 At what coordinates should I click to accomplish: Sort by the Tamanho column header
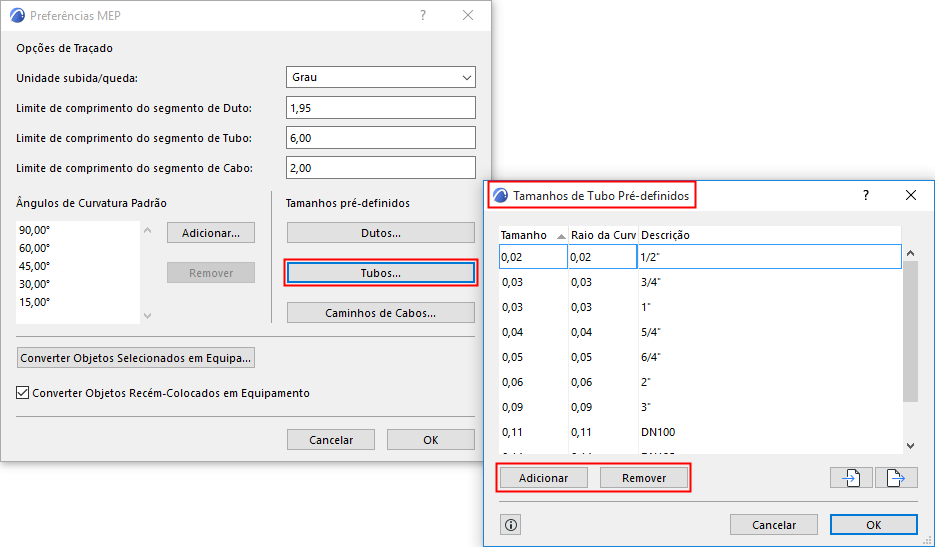[533, 235]
